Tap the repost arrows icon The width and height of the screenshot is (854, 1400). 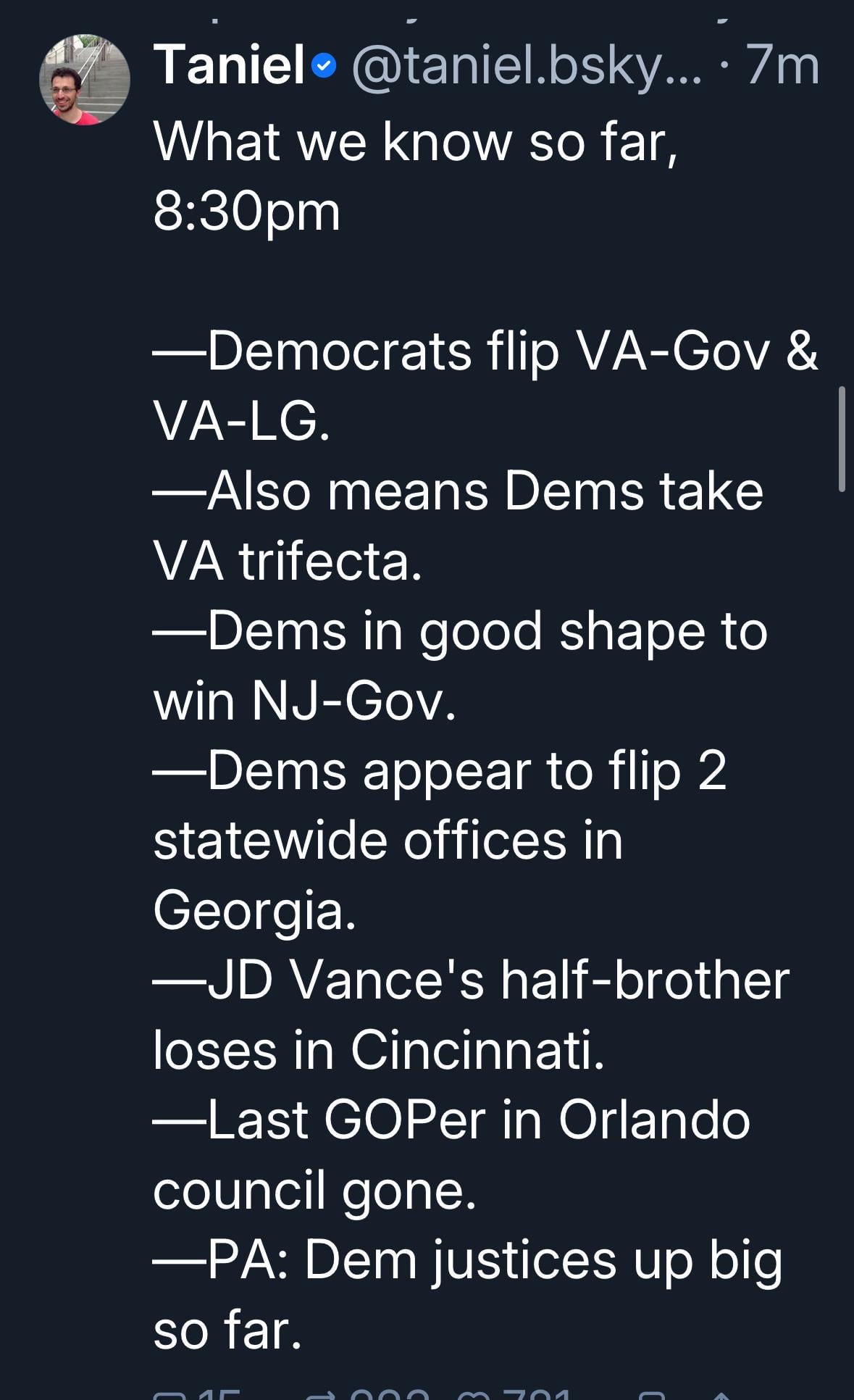322,1394
